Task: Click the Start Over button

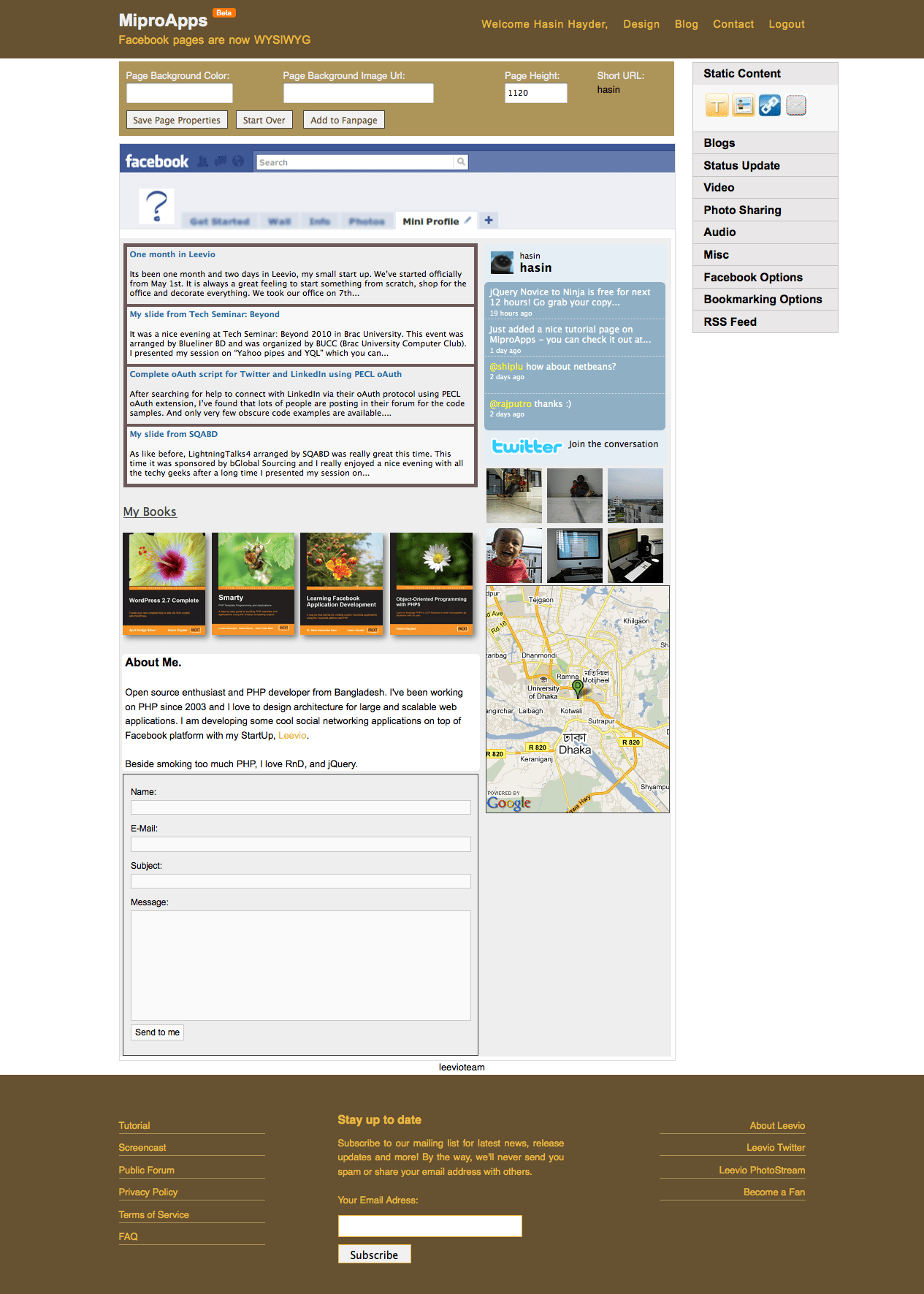Action: pos(264,120)
